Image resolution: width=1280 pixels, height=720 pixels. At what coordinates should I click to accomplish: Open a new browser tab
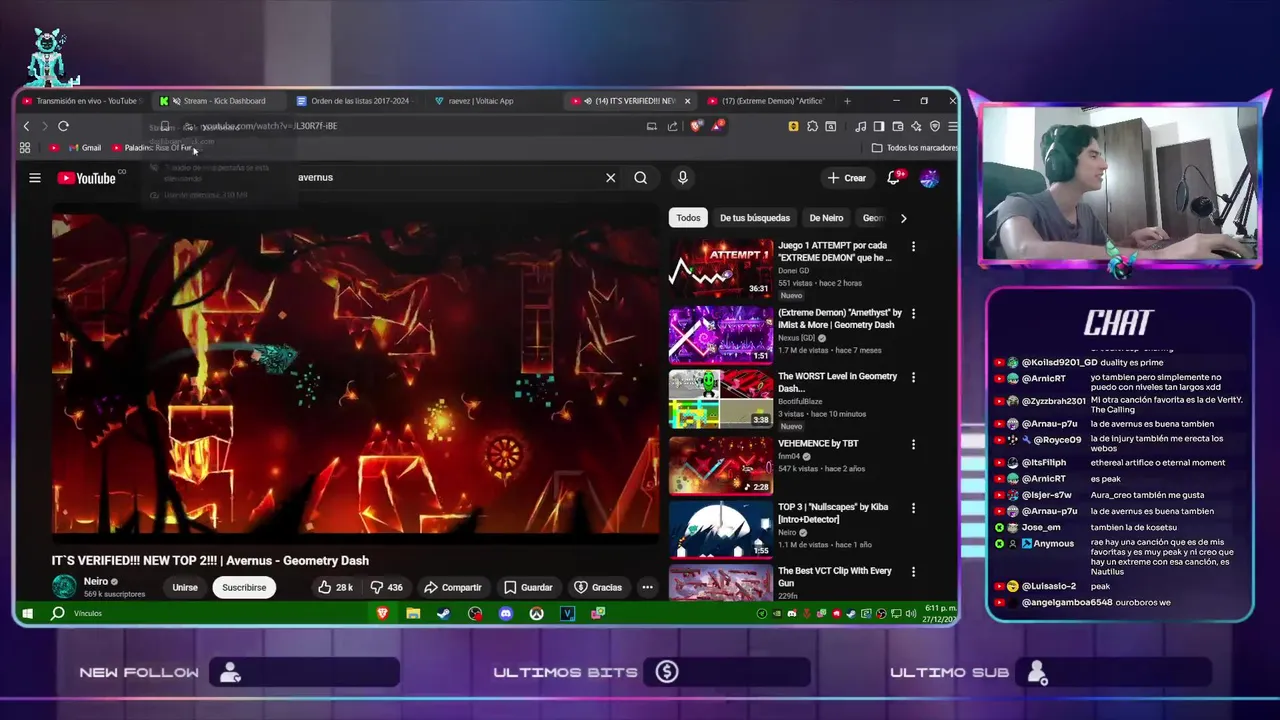(x=847, y=101)
